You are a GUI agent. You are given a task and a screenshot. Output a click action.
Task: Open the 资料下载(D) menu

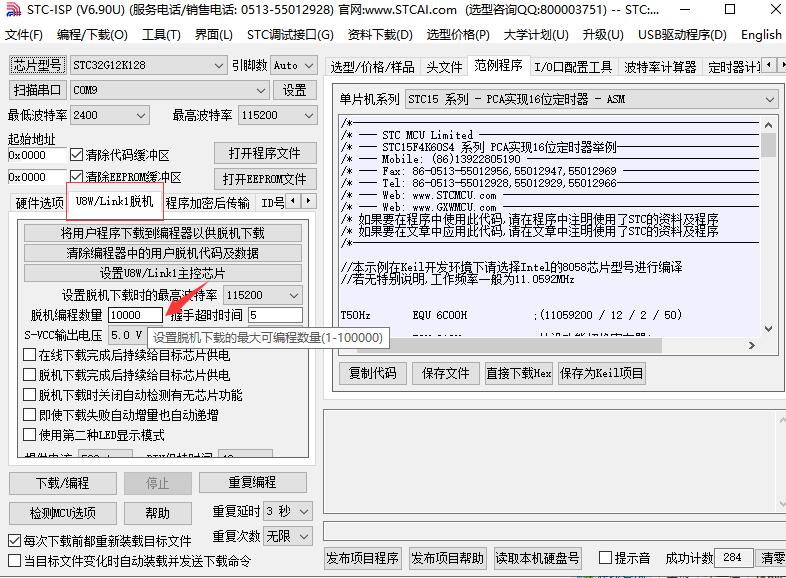(373, 34)
